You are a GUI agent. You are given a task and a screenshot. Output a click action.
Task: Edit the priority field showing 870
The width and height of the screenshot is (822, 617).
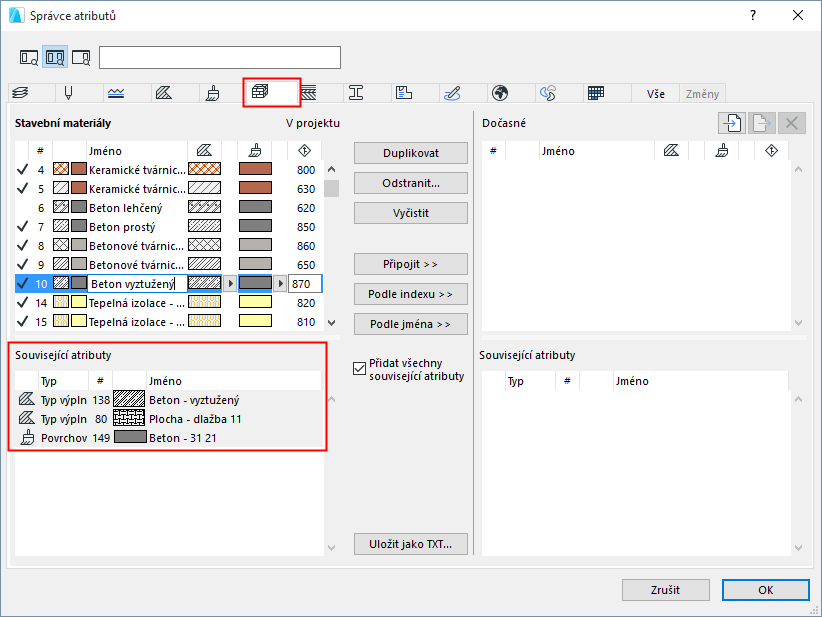point(305,284)
